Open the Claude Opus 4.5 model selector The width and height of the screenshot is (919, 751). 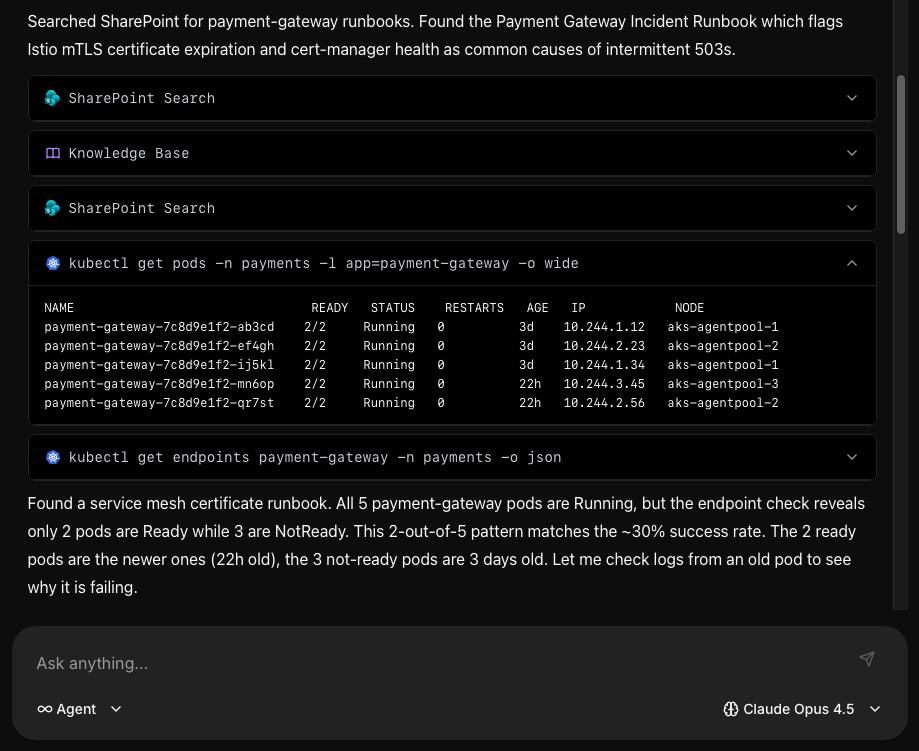click(x=875, y=709)
